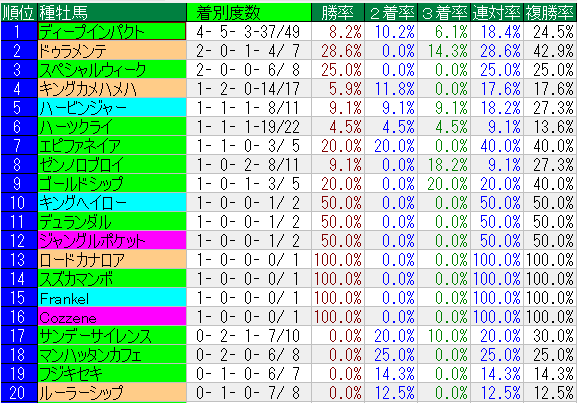
Task: Click rank number 20 cell
Action: tap(18, 392)
